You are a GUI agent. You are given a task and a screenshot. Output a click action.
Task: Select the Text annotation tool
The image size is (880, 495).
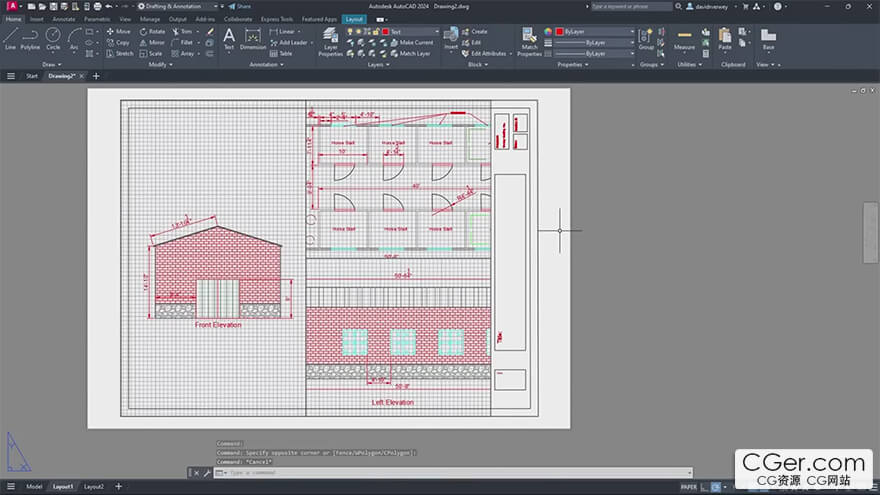click(x=228, y=38)
